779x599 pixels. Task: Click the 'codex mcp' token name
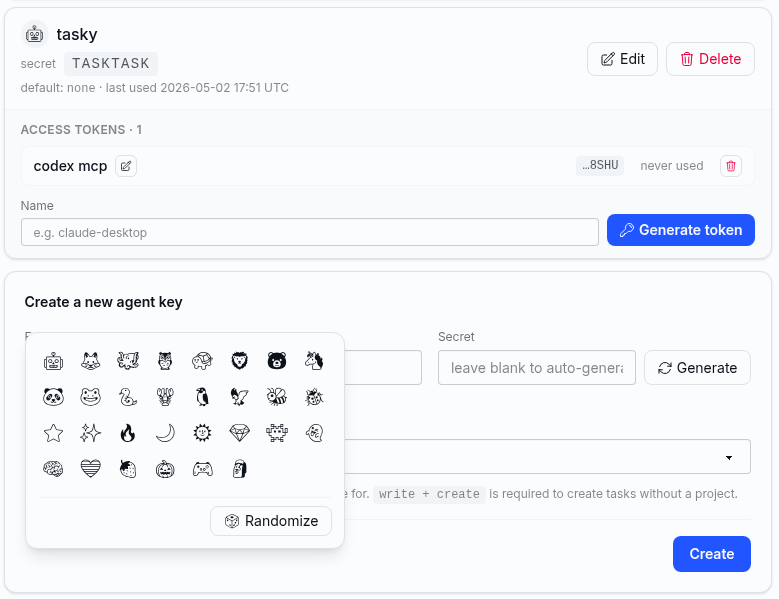[x=71, y=166]
